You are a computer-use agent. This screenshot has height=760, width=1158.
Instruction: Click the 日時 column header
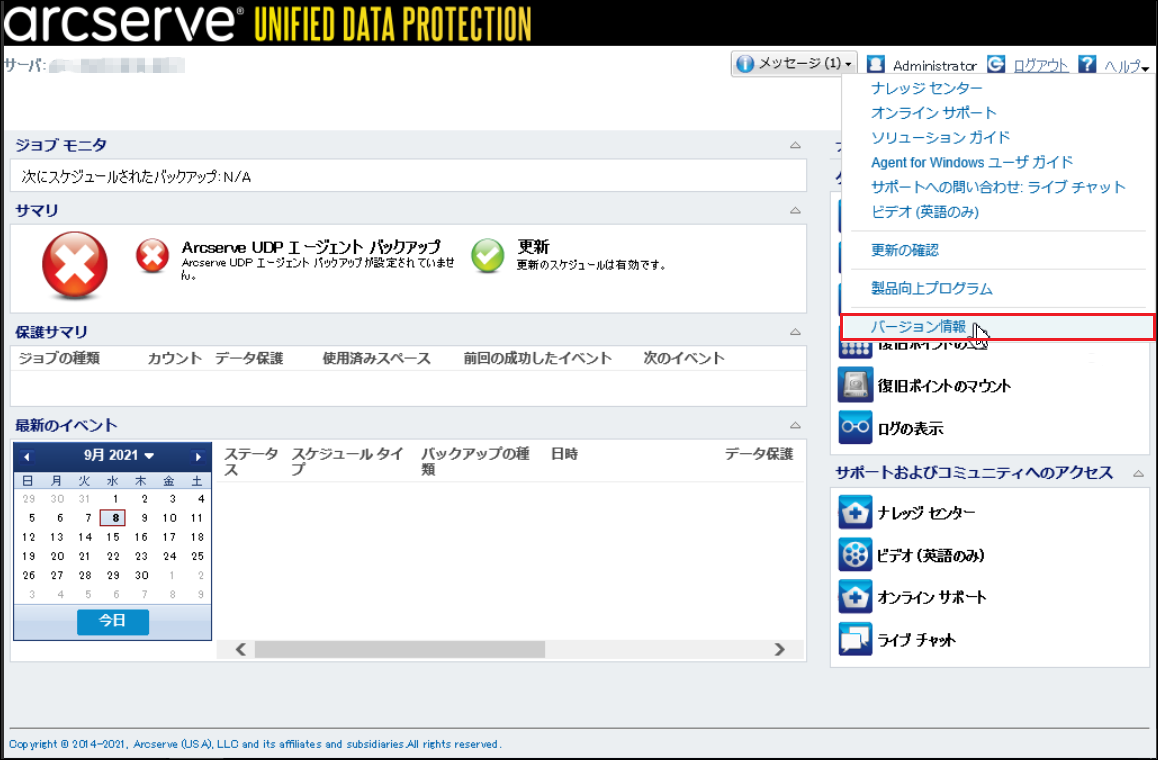coord(564,453)
